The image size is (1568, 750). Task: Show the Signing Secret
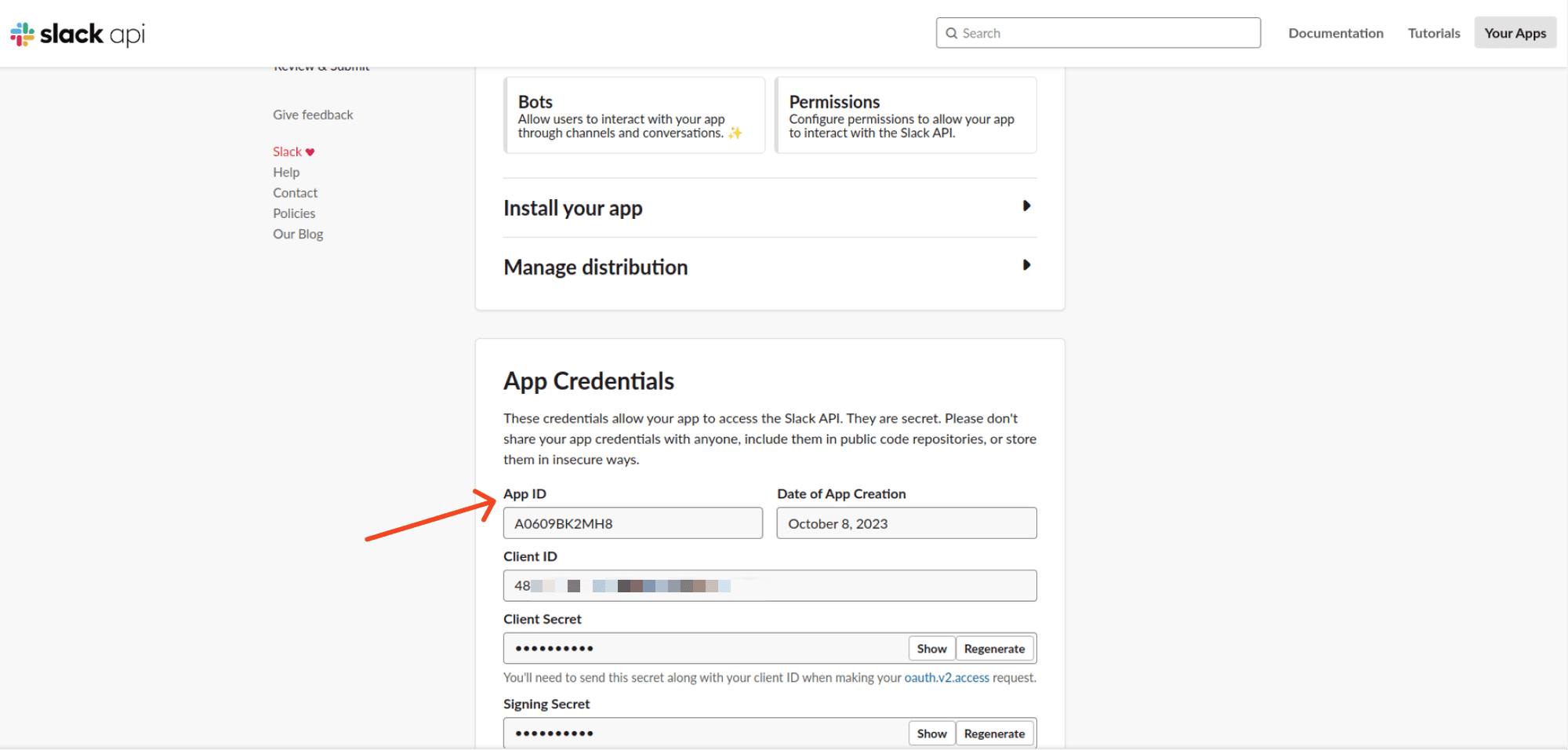(931, 733)
